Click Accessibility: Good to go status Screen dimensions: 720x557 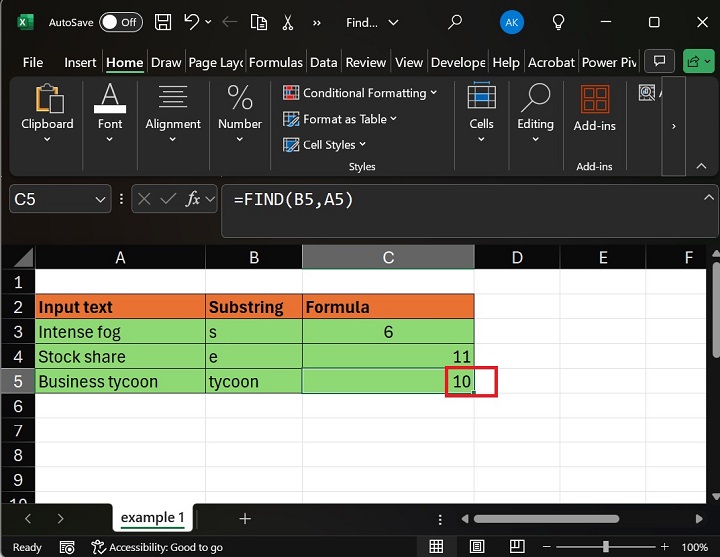tap(157, 547)
